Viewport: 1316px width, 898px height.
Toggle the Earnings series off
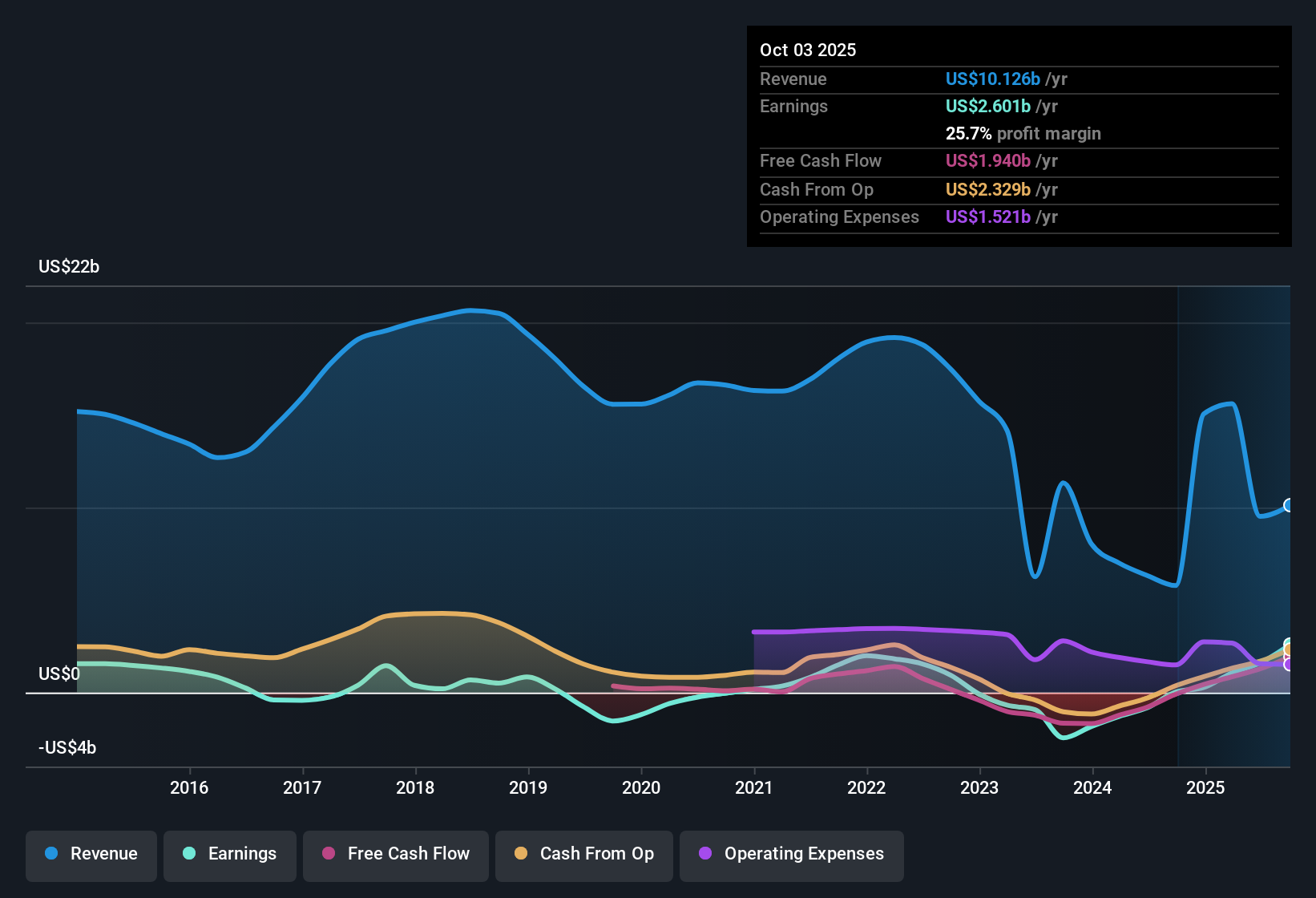click(230, 854)
